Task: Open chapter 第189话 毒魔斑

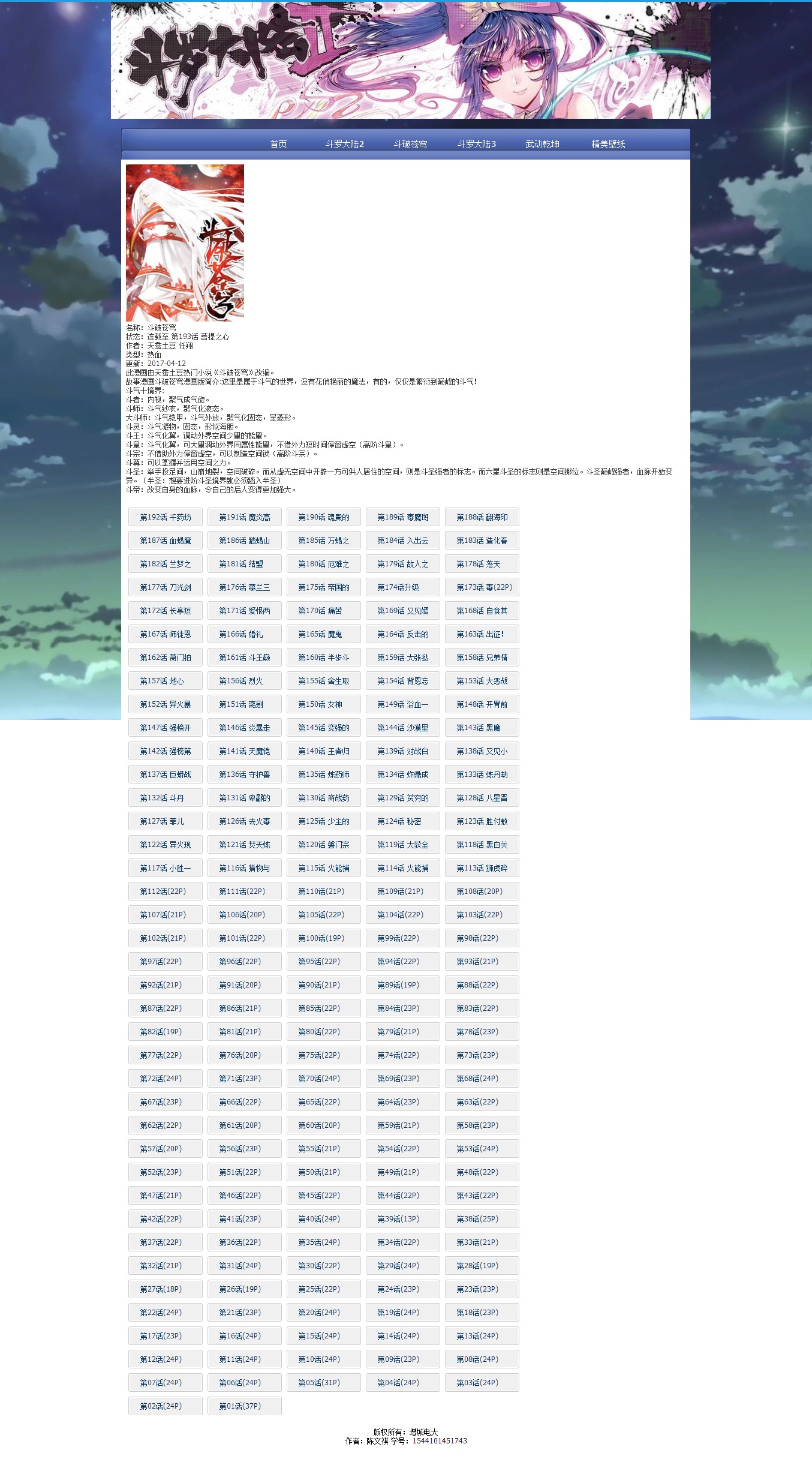Action: click(x=403, y=517)
